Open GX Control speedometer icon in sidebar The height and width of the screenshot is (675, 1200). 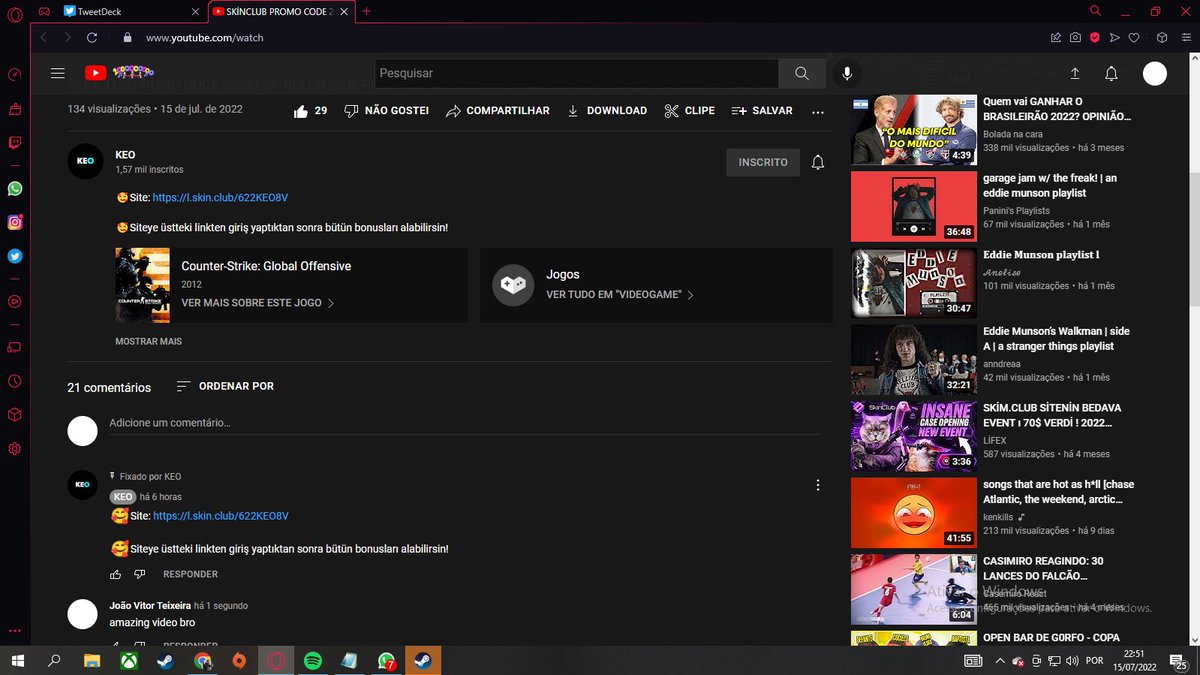pos(14,75)
